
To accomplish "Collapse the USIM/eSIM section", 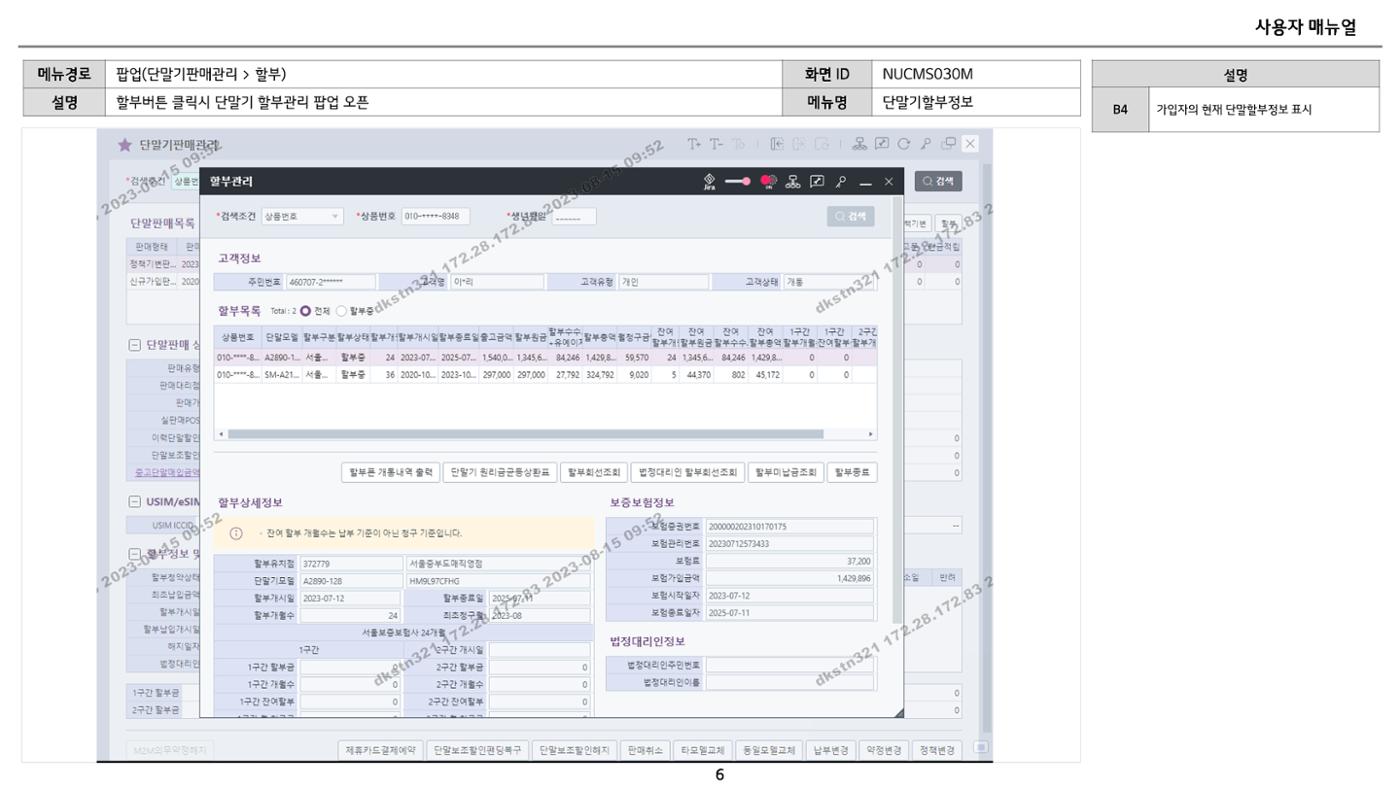I will pos(137,500).
